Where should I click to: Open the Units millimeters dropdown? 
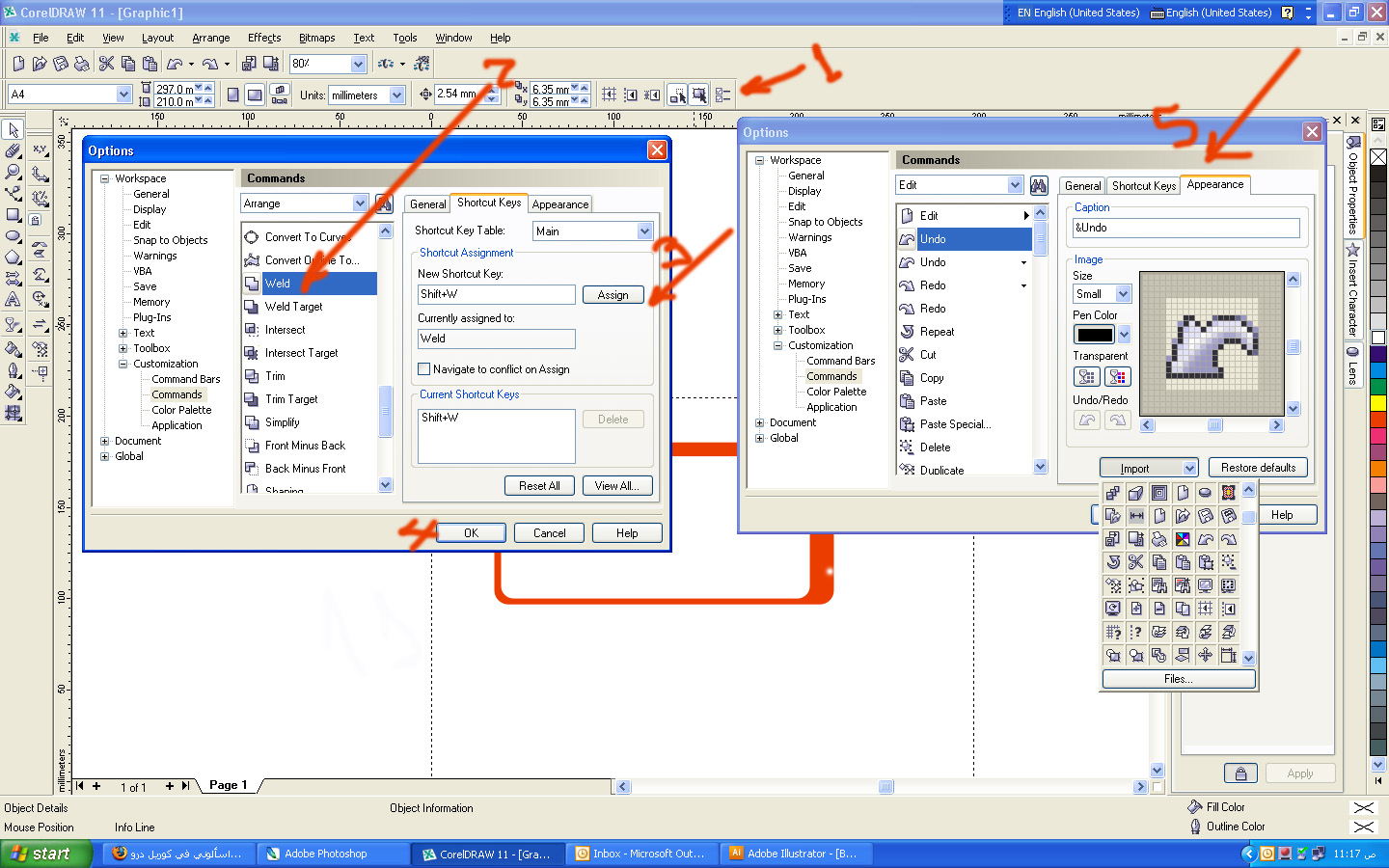[396, 95]
